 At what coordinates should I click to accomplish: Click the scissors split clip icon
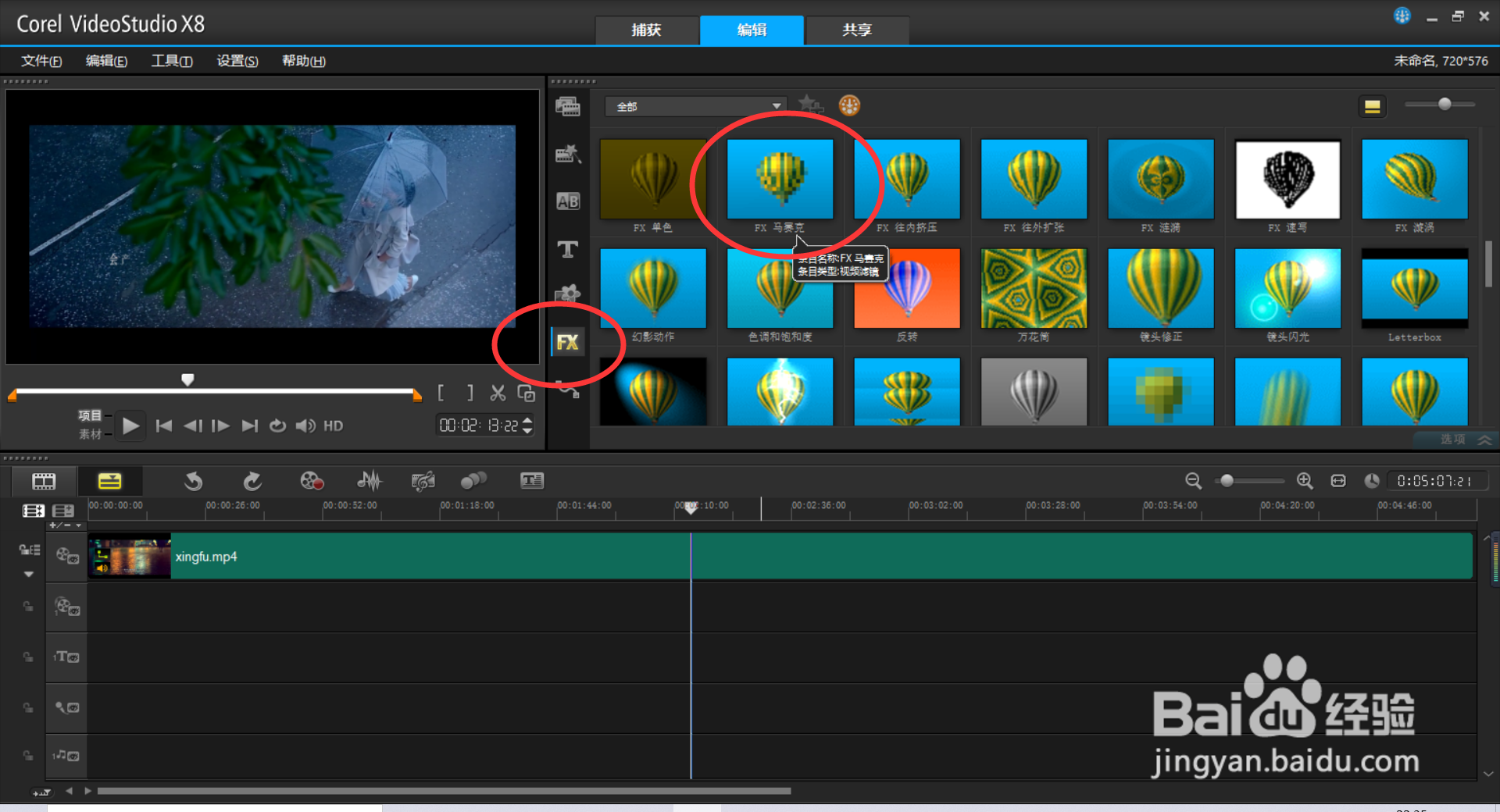tap(498, 393)
